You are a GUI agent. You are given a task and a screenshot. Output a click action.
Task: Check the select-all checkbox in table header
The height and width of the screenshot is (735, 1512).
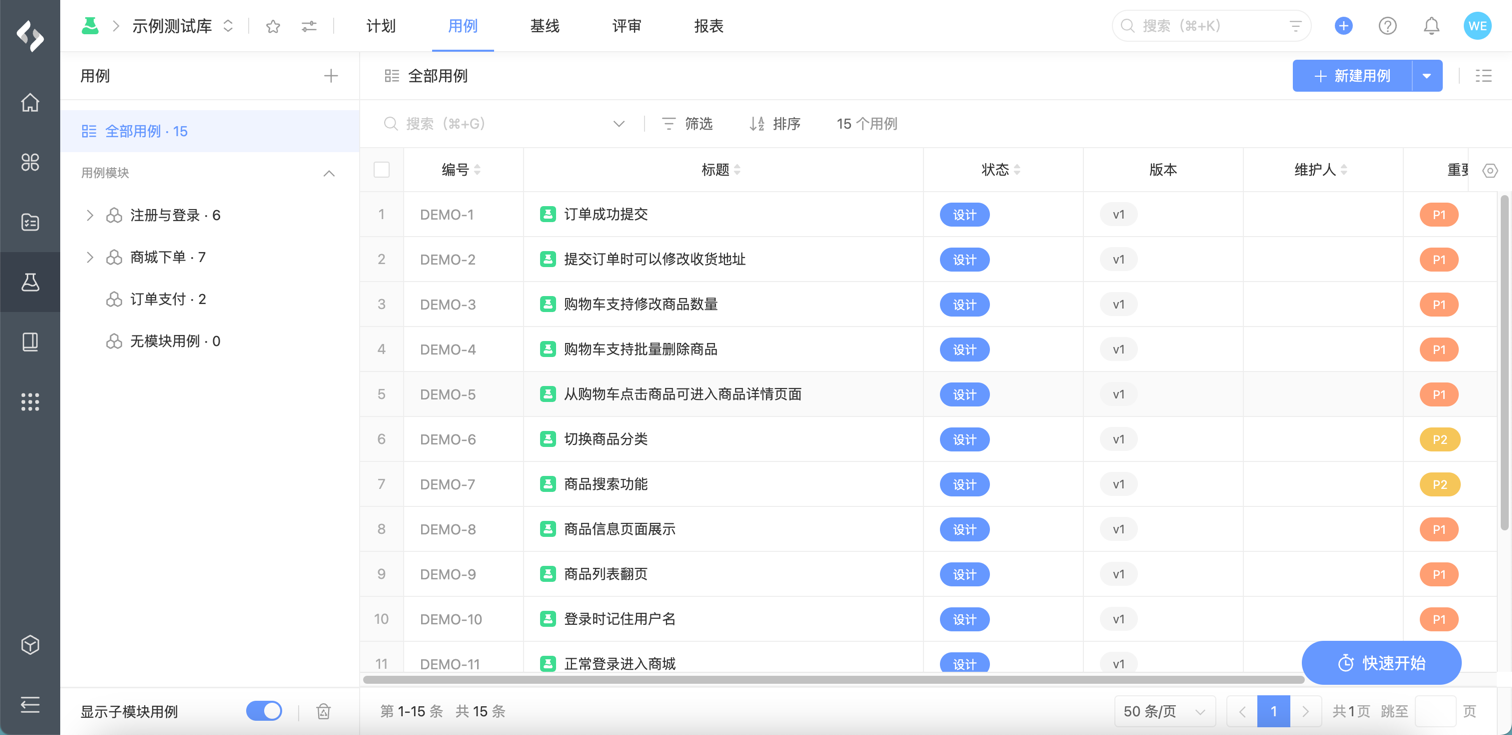click(382, 170)
